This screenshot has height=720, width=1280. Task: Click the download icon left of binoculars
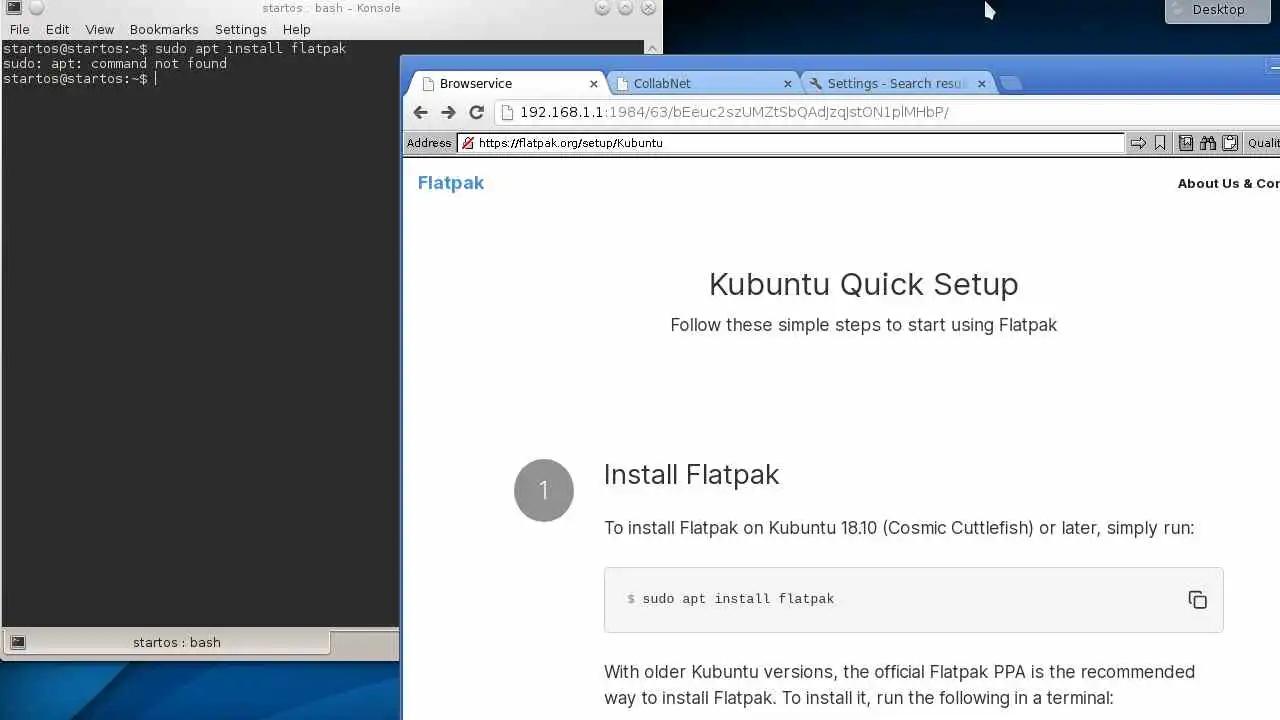tap(1186, 143)
